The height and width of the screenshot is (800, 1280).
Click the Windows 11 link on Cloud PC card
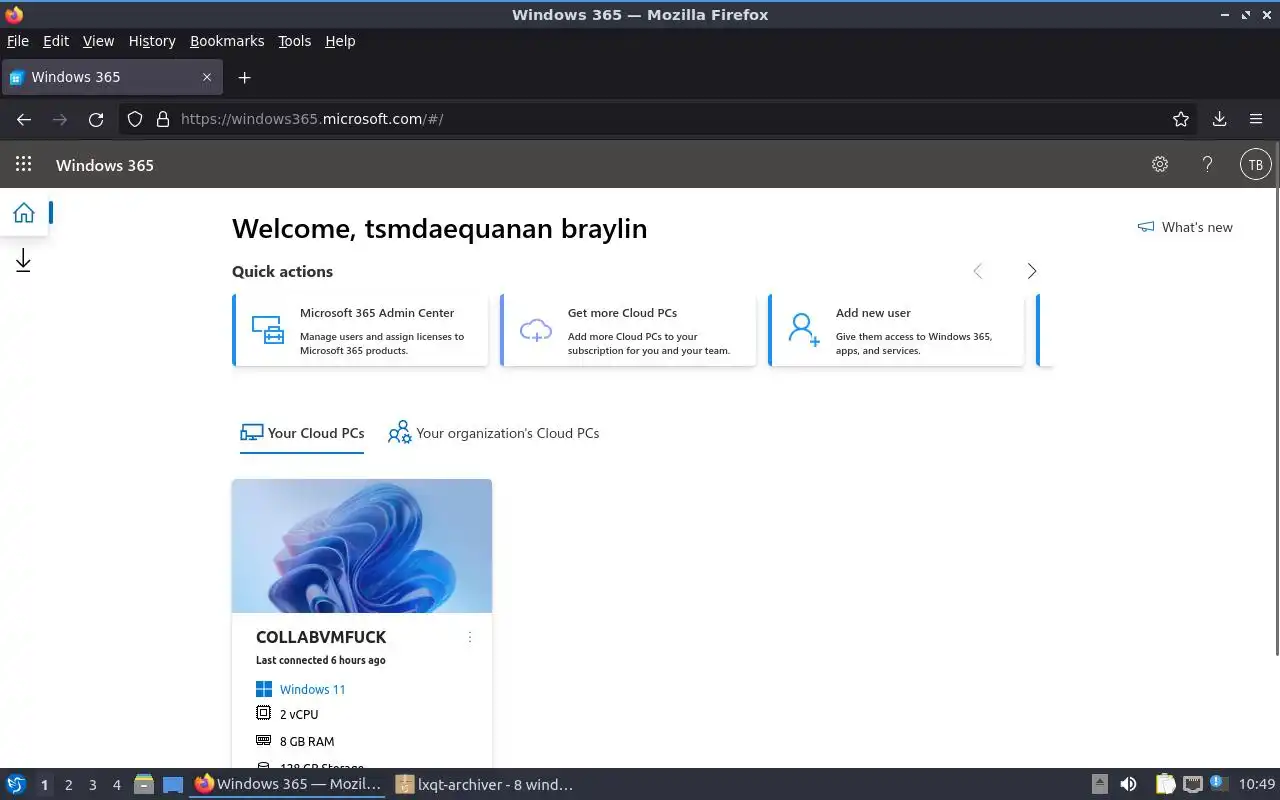pyautogui.click(x=312, y=689)
